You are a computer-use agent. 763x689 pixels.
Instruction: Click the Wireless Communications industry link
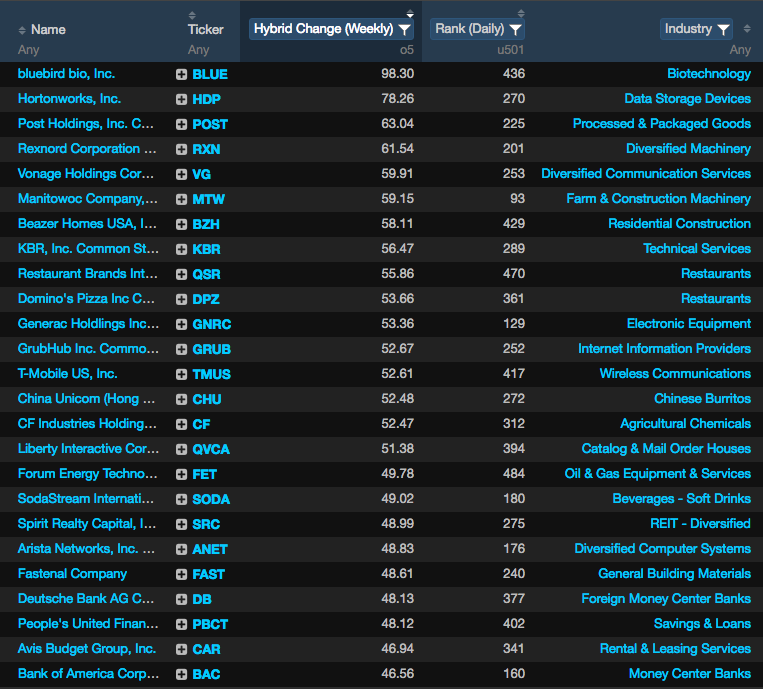click(675, 374)
